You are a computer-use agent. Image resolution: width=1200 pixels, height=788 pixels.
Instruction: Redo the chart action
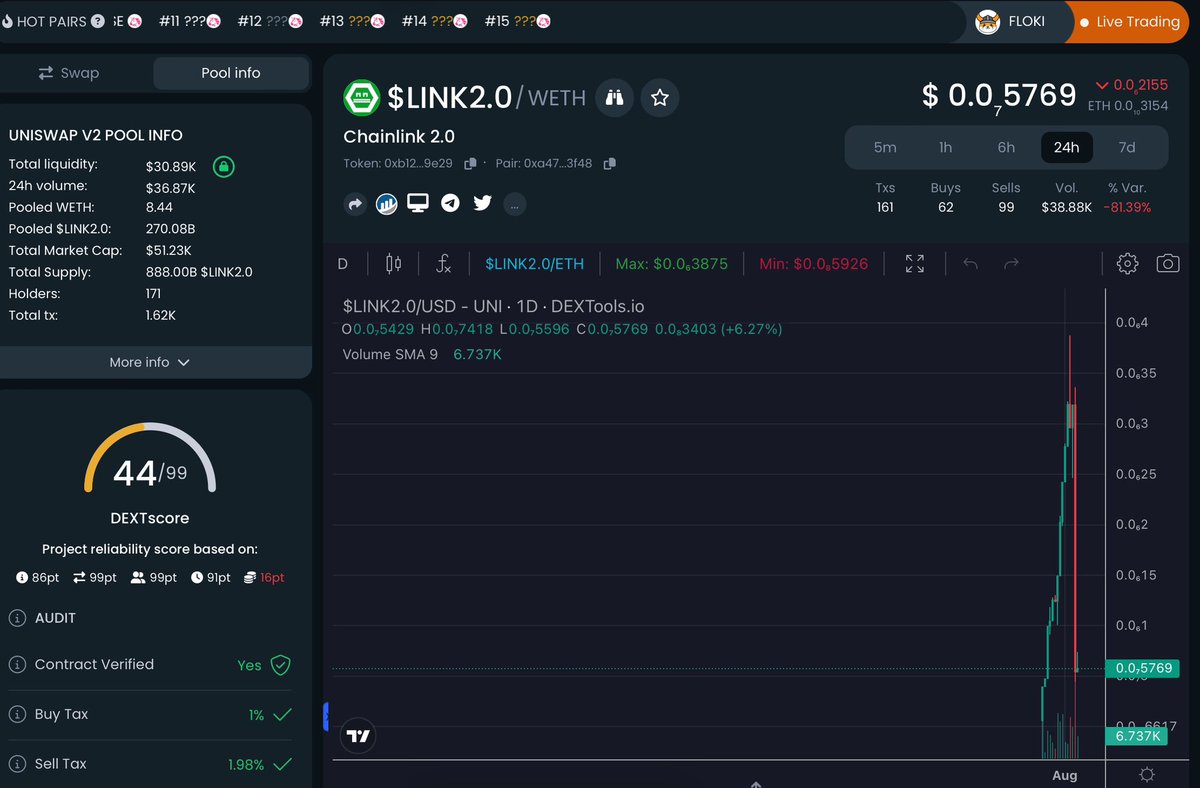1011,264
